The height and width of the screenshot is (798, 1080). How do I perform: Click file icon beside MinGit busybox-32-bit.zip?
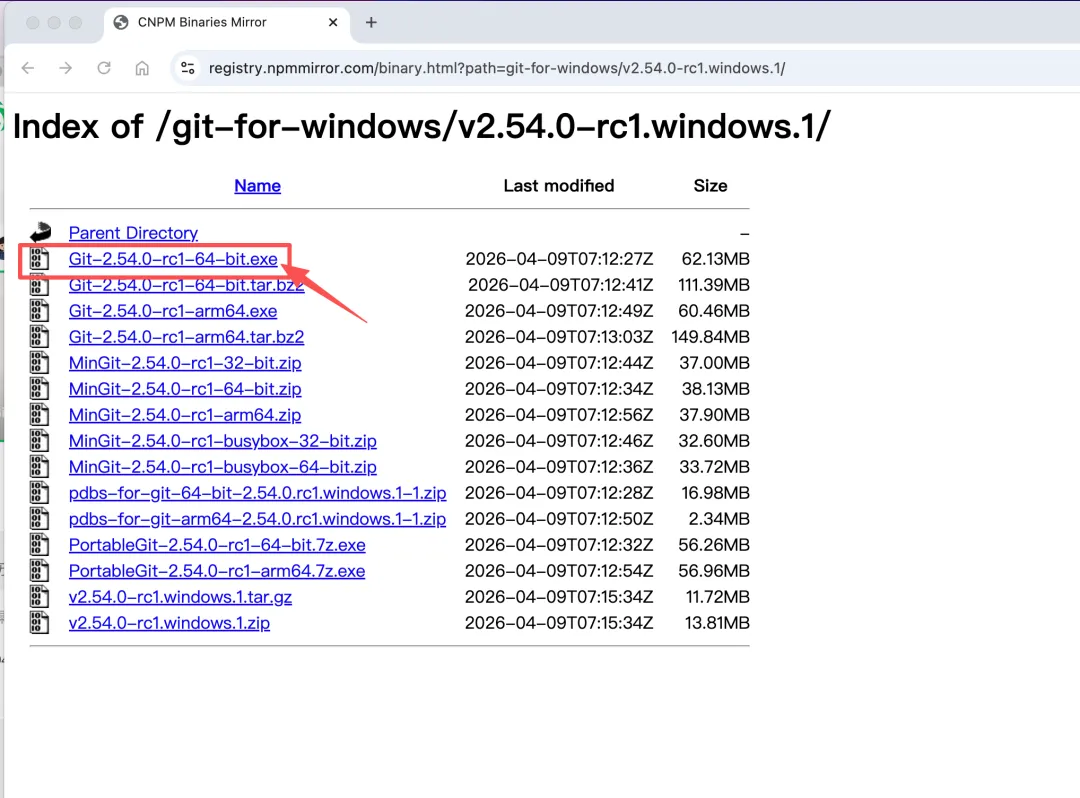pyautogui.click(x=39, y=441)
